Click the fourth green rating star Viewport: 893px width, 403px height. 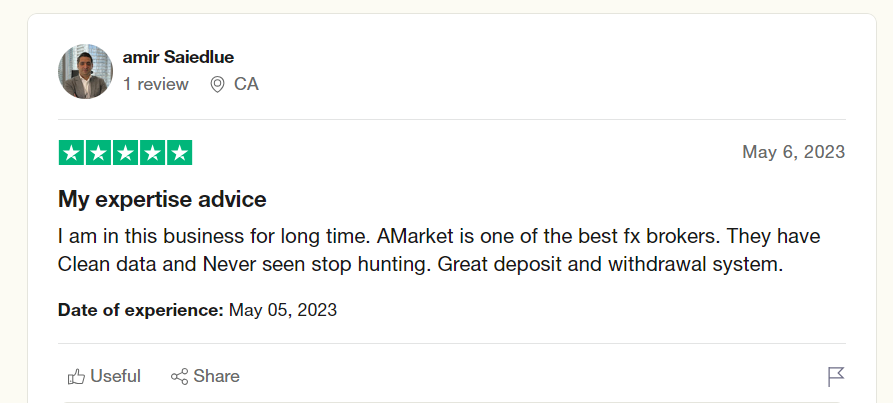(152, 153)
